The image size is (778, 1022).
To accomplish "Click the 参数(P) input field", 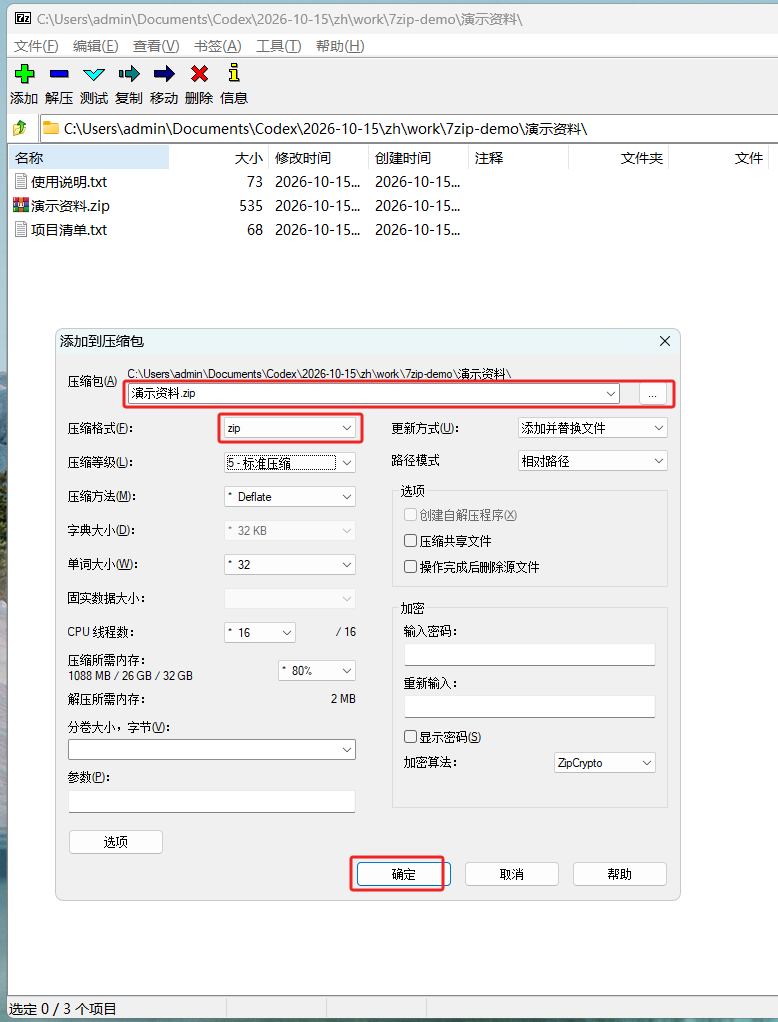I will pyautogui.click(x=212, y=801).
